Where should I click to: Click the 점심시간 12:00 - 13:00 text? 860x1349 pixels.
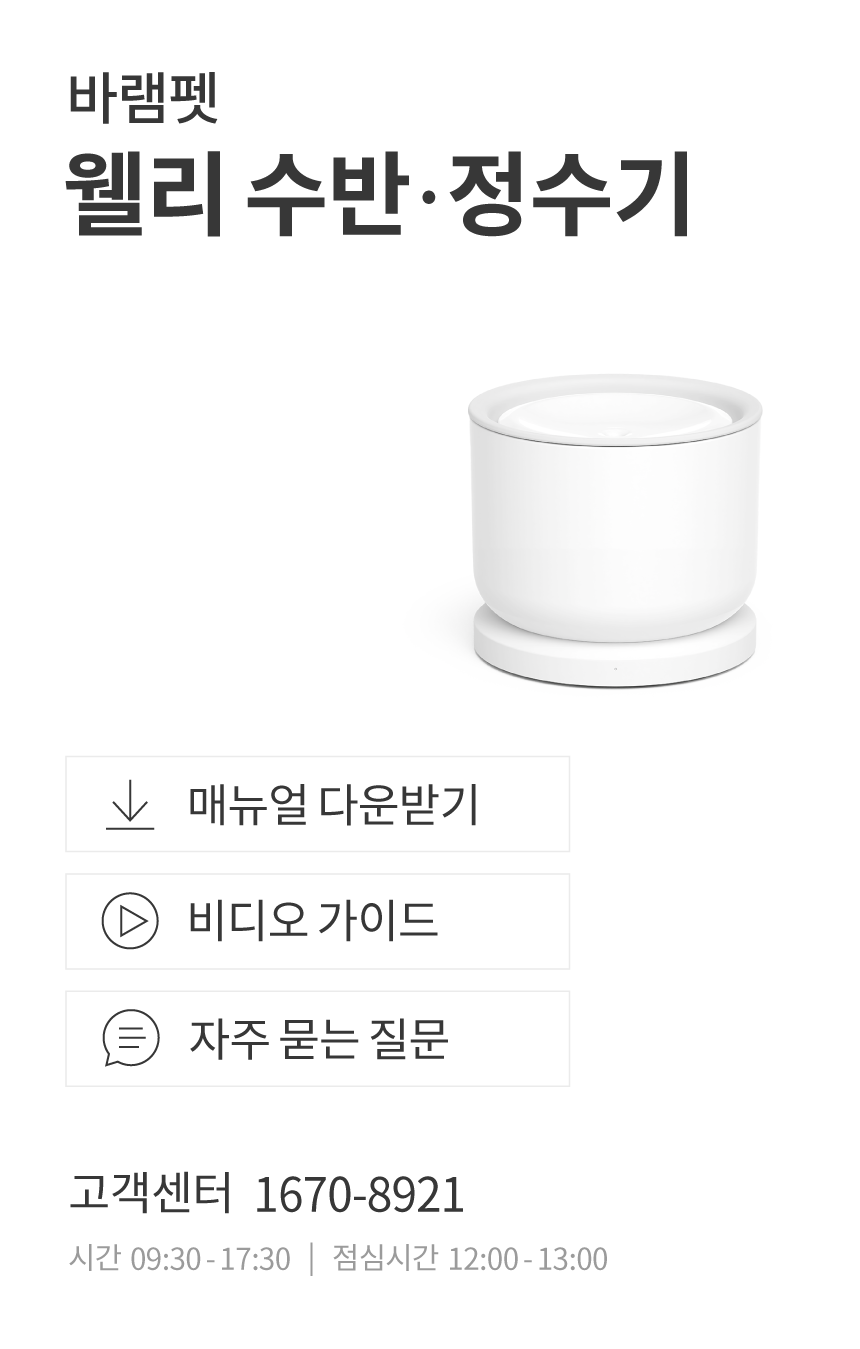[x=470, y=1258]
